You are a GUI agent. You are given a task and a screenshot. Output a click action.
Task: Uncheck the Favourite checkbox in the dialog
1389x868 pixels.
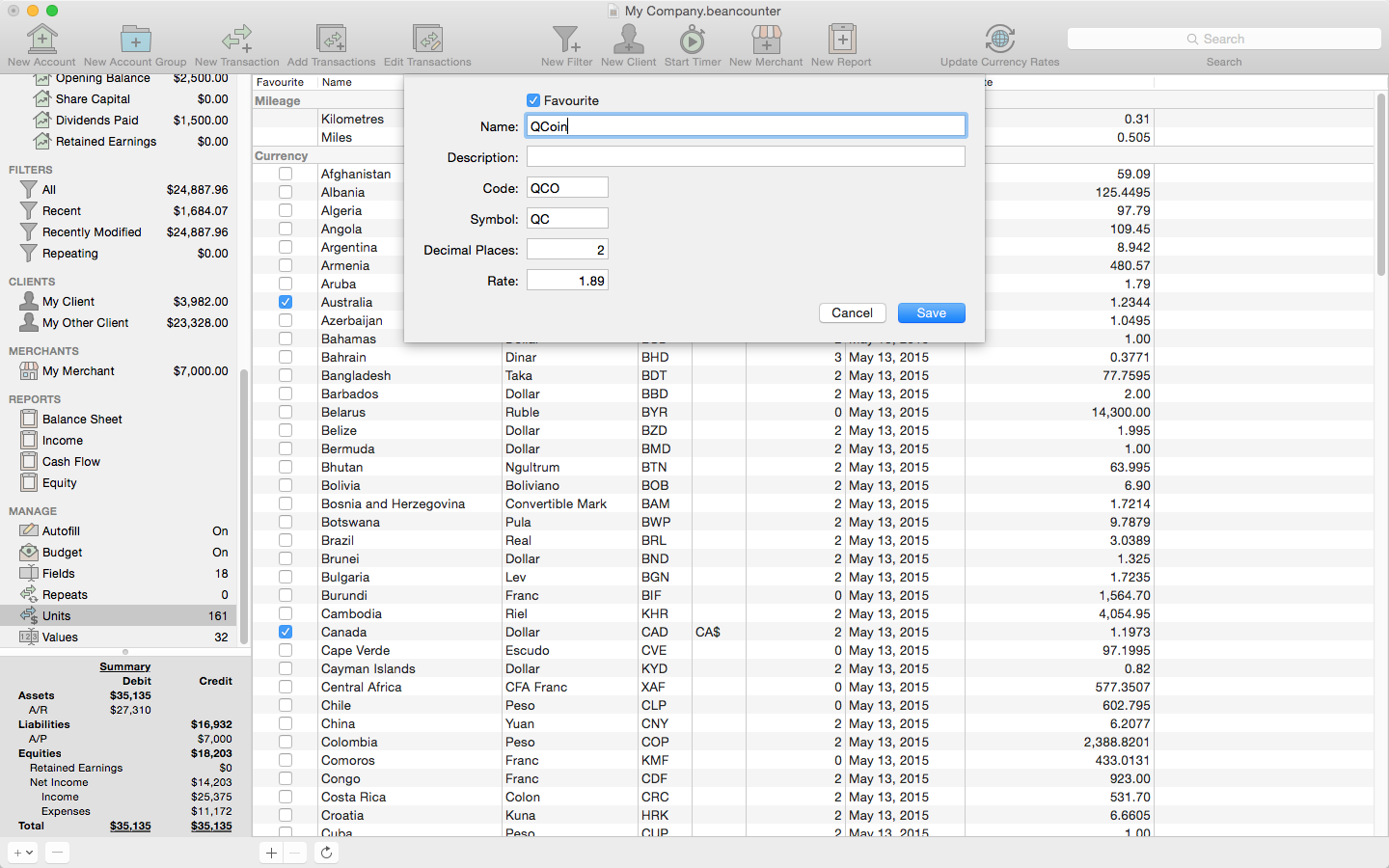pyautogui.click(x=533, y=100)
